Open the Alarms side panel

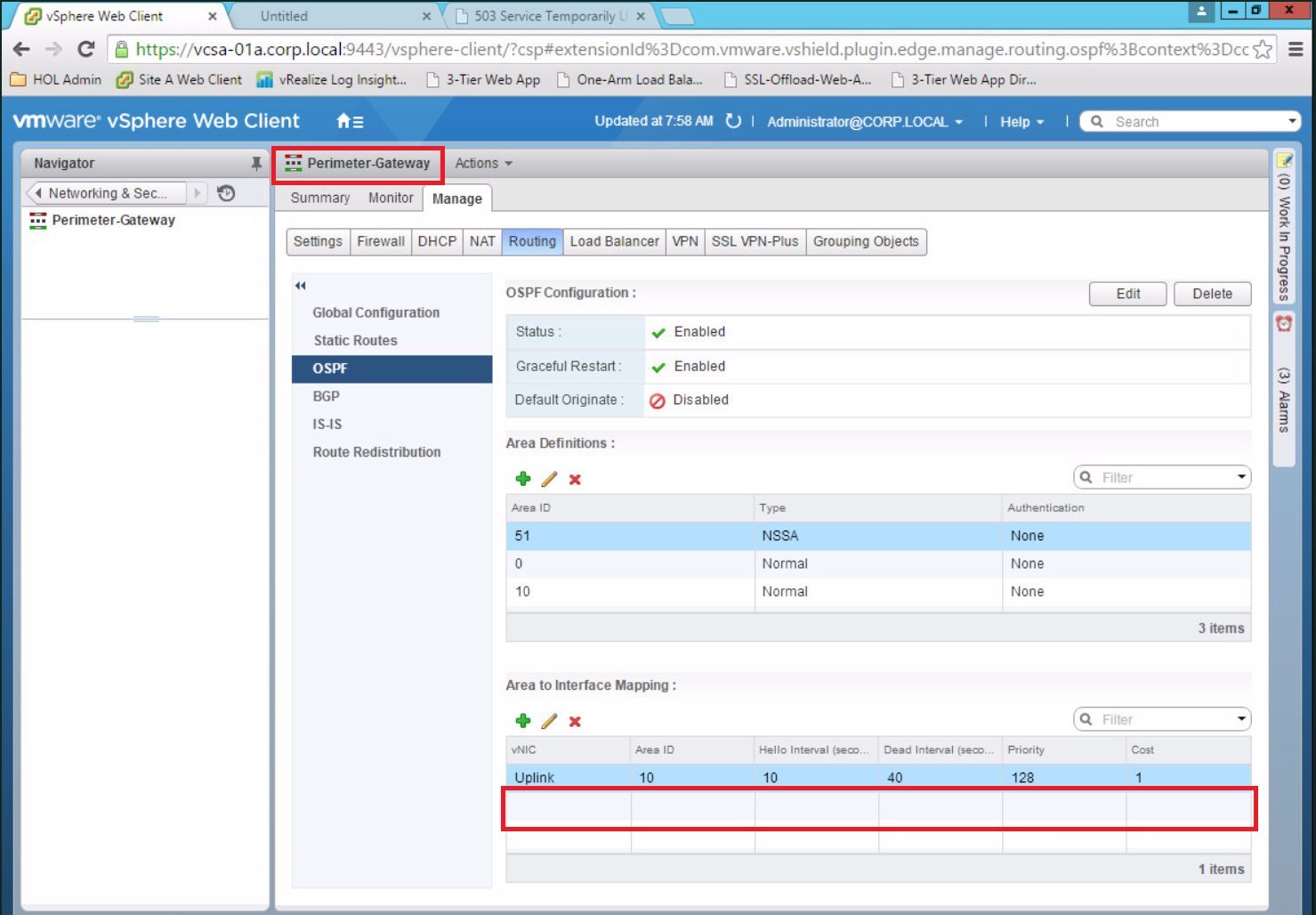click(x=1284, y=388)
